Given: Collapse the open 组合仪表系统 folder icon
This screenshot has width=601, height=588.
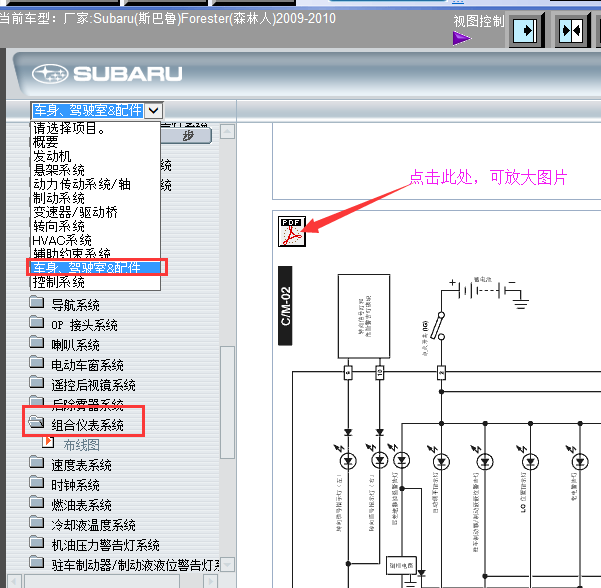Looking at the screenshot, I should point(37,422).
